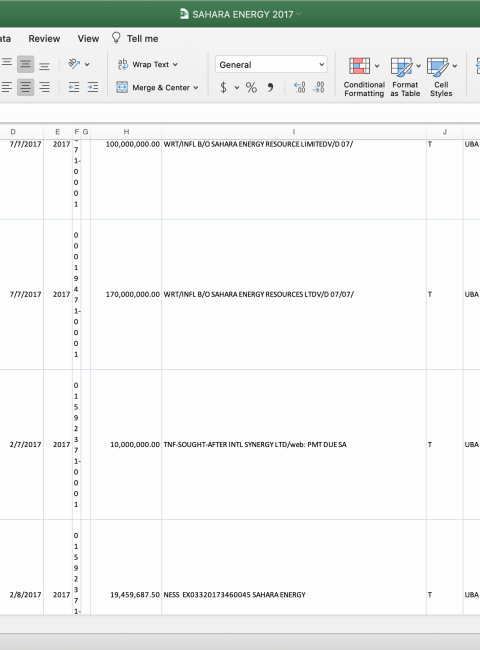The width and height of the screenshot is (480, 650).
Task: Select the TNF-SOUGHT-AFTER INTL SYNERGY cell
Action: (x=293, y=444)
